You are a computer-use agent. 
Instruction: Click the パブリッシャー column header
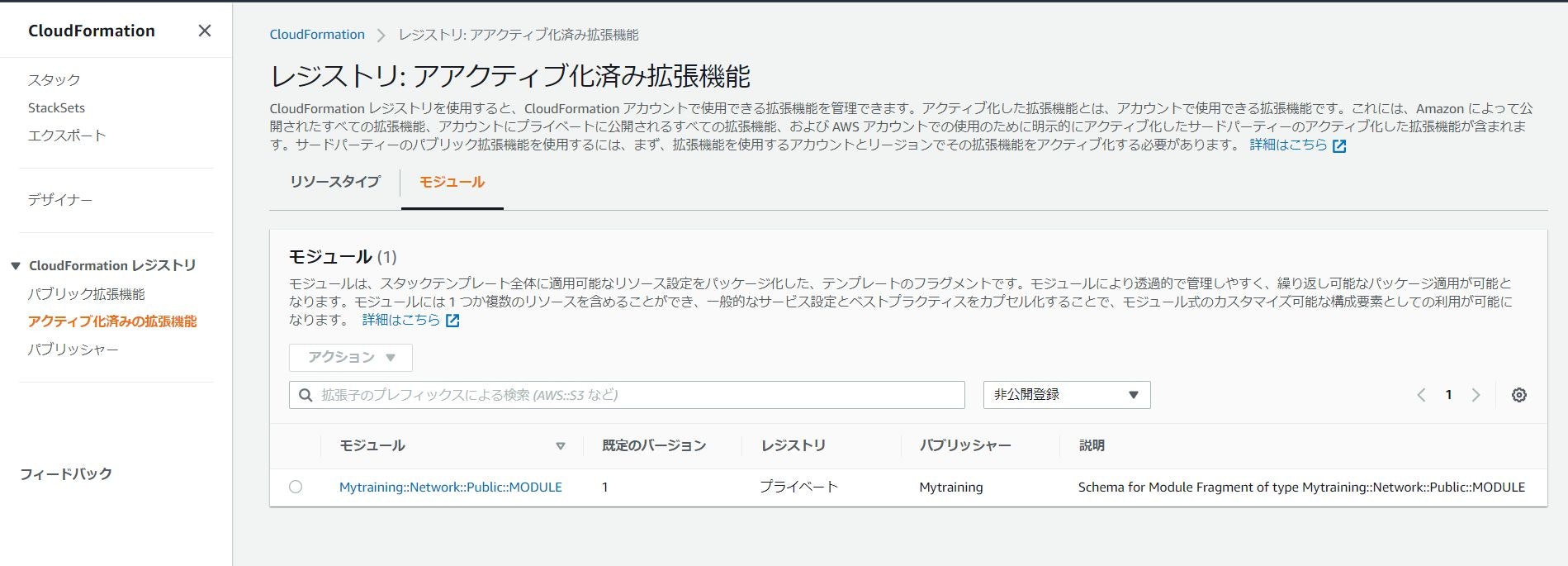965,446
